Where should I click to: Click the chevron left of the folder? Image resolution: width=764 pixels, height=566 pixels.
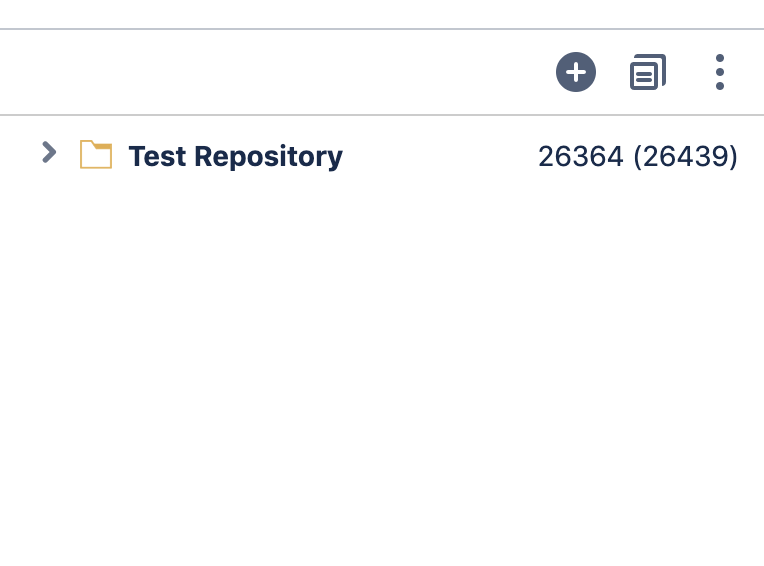click(x=49, y=152)
